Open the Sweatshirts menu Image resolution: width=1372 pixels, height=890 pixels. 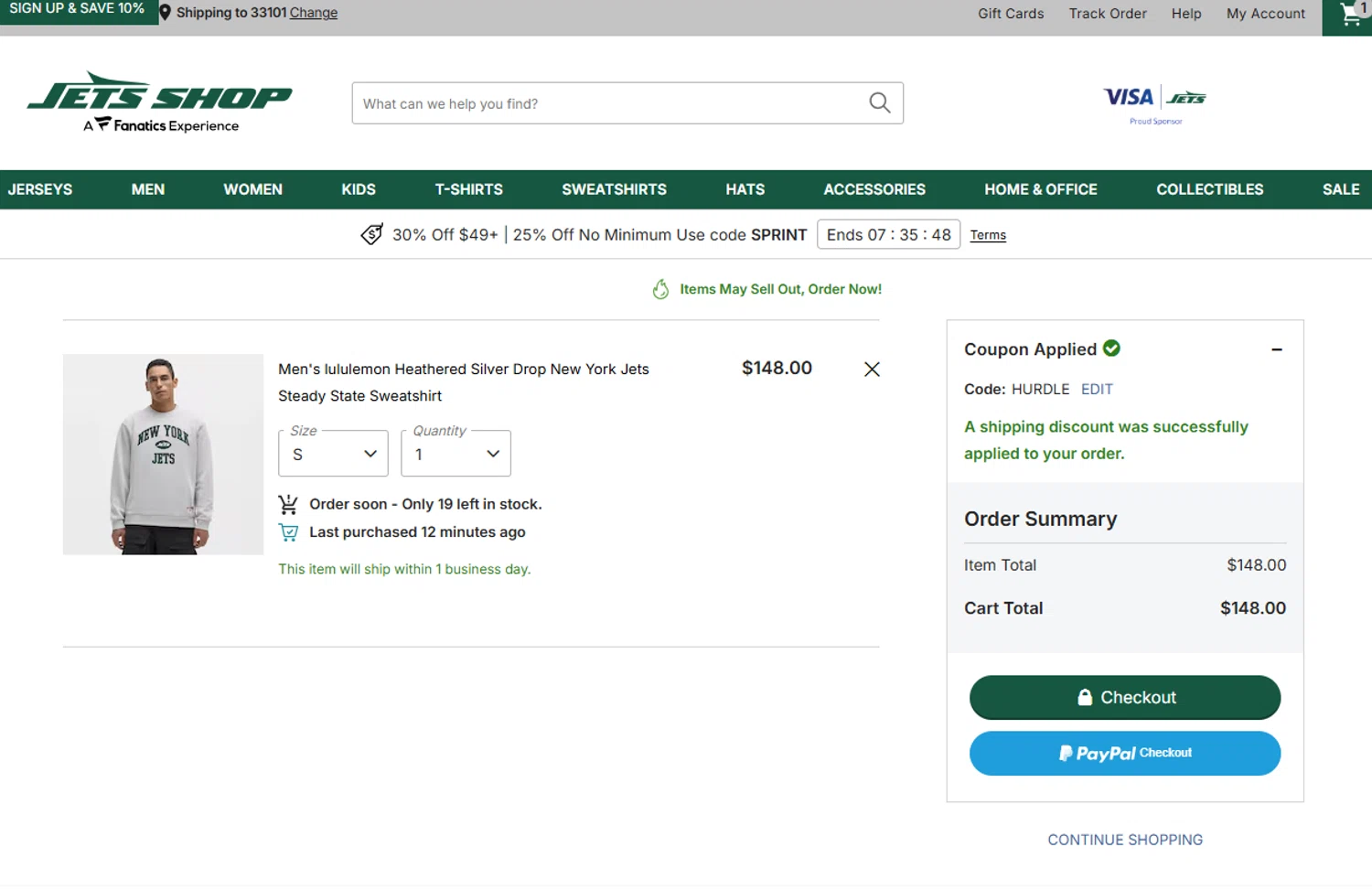(615, 189)
